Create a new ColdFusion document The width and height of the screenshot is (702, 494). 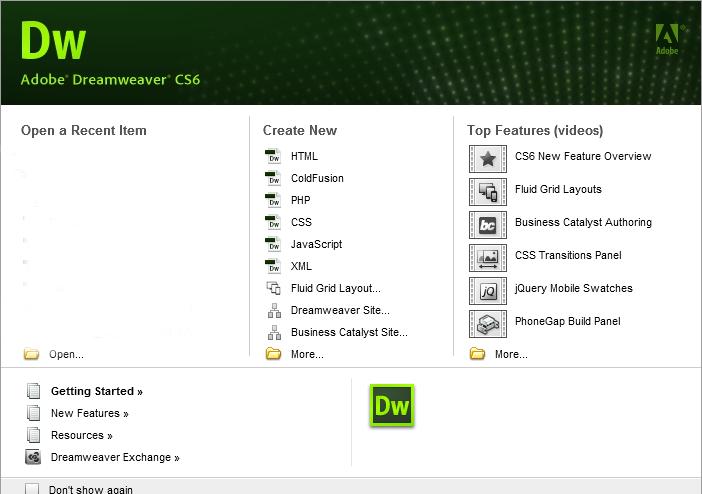click(317, 178)
